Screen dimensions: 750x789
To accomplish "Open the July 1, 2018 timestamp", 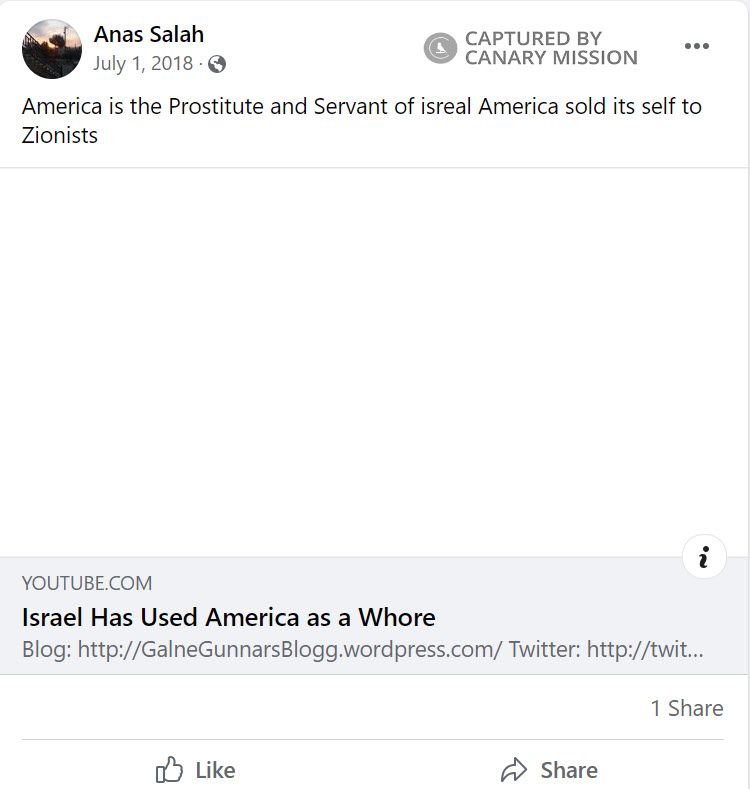I will (143, 64).
